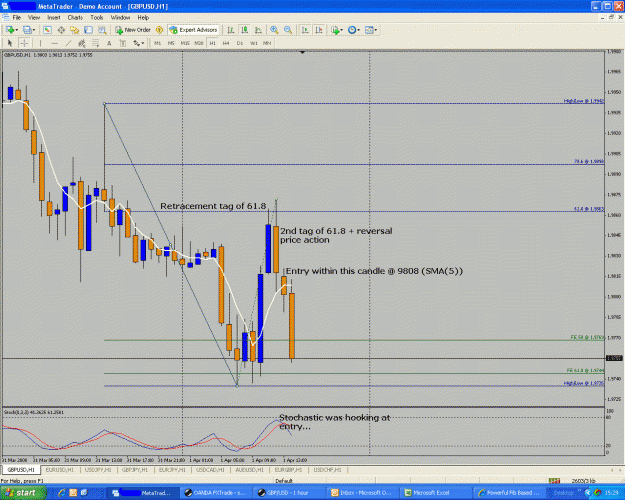The image size is (625, 500).
Task: Switch to H4 timeframe
Action: coord(226,43)
